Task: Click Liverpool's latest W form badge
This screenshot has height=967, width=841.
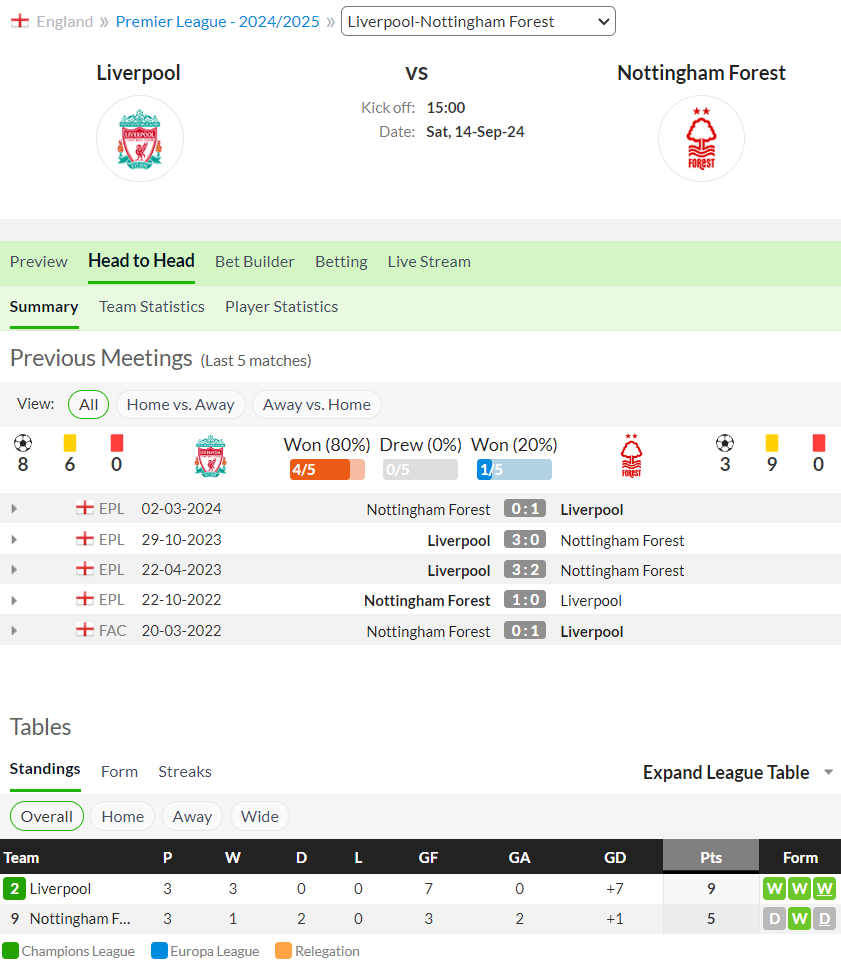Action: [824, 889]
